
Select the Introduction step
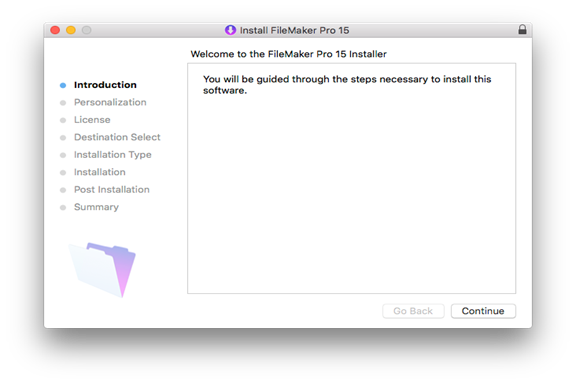pyautogui.click(x=105, y=85)
